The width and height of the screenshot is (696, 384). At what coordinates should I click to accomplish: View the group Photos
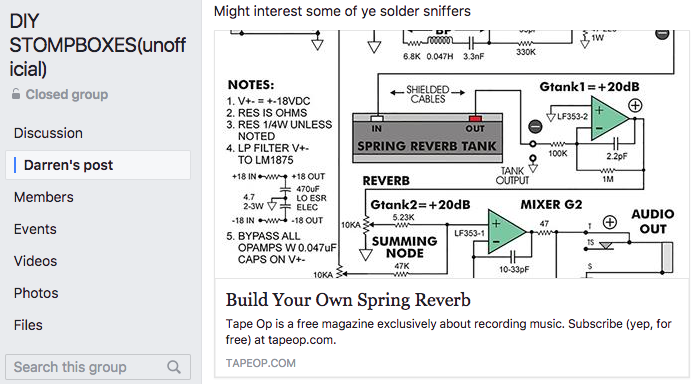pyautogui.click(x=36, y=293)
